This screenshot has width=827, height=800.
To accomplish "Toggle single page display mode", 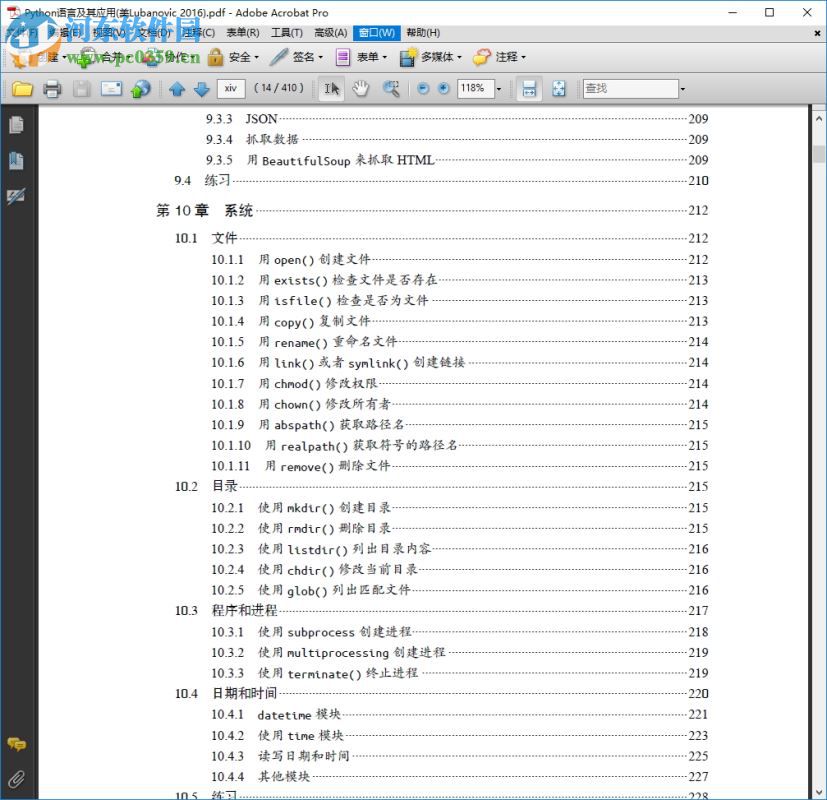I will pos(528,89).
